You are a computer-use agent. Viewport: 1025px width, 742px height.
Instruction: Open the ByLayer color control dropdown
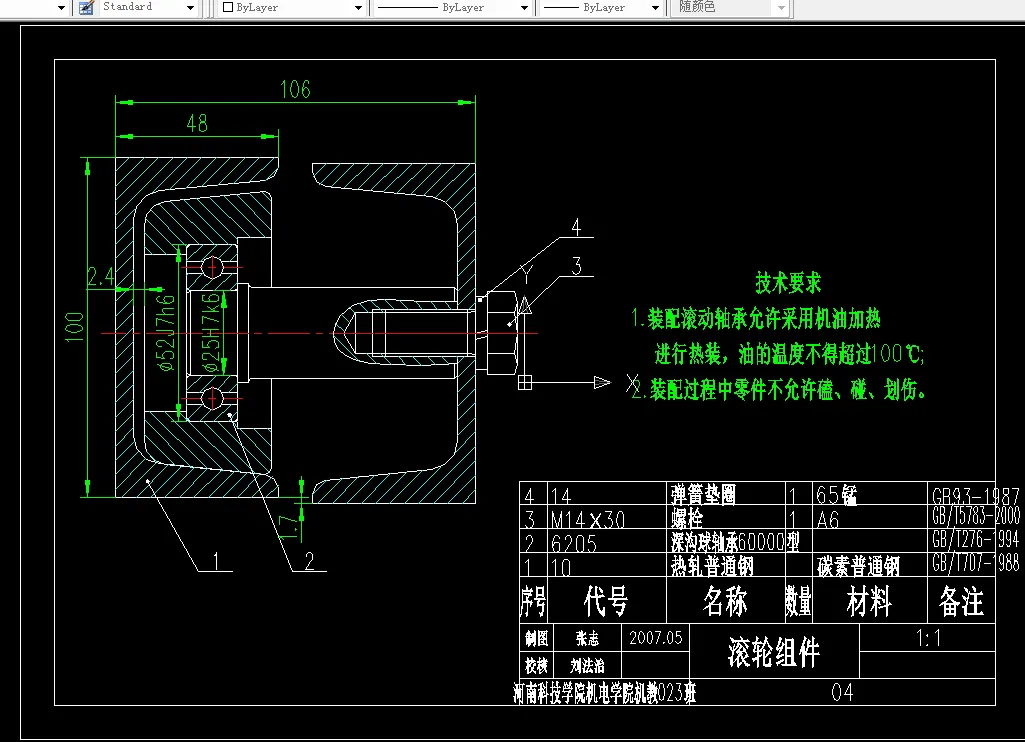point(358,8)
